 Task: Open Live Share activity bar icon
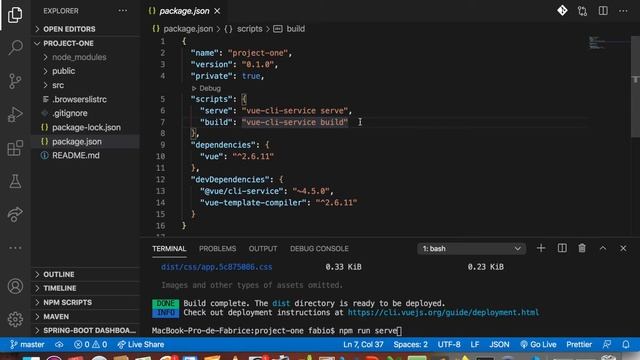tap(15, 214)
